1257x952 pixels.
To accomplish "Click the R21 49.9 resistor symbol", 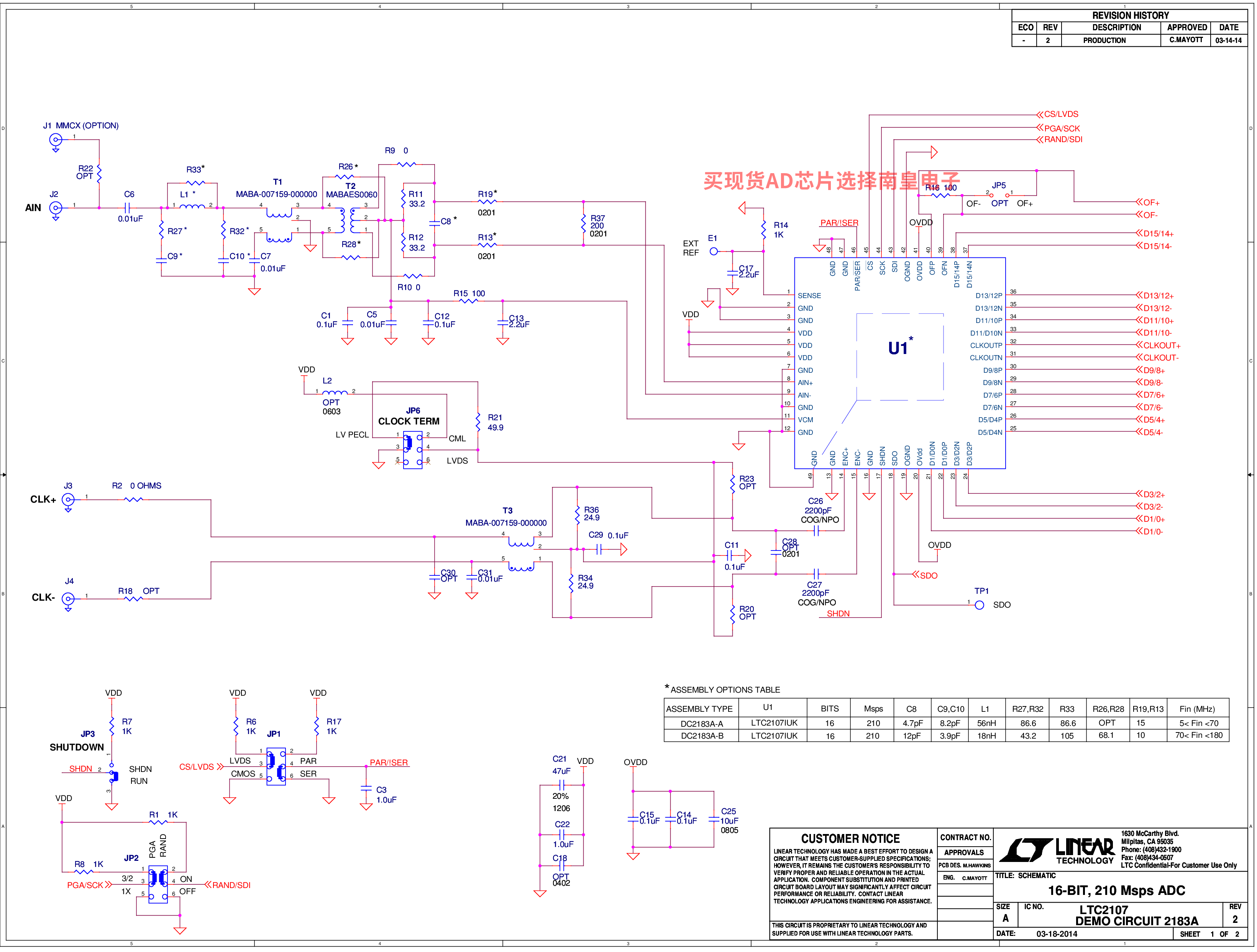I will point(479,423).
